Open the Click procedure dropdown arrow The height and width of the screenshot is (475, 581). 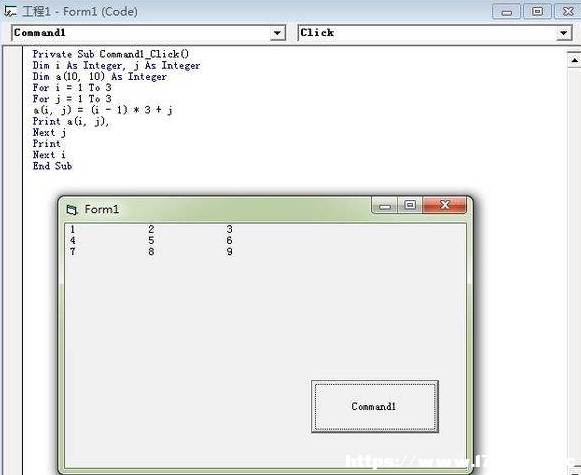[563, 33]
